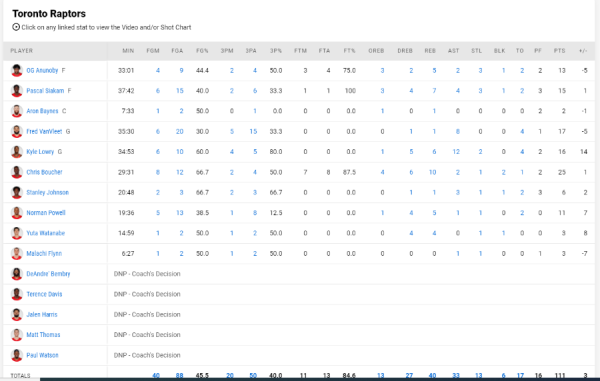Image resolution: width=600 pixels, height=381 pixels.
Task: Sort table by PTS column header
Action: [x=559, y=50]
